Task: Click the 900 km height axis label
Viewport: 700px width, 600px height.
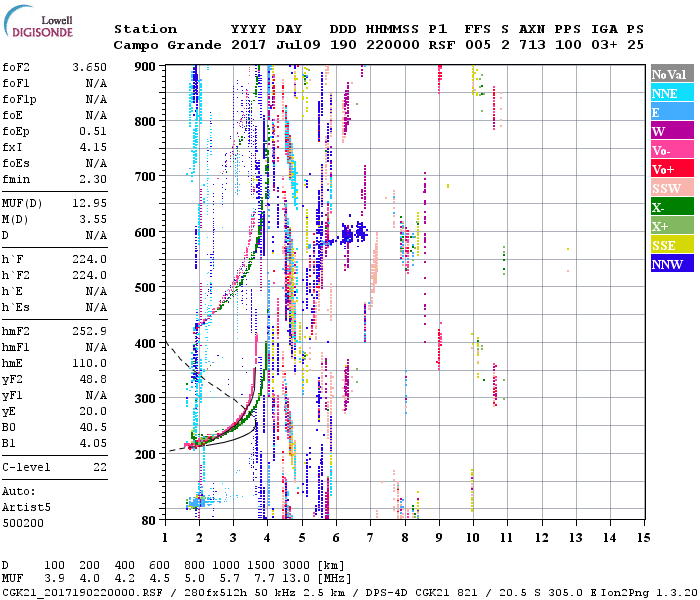Action: point(147,66)
